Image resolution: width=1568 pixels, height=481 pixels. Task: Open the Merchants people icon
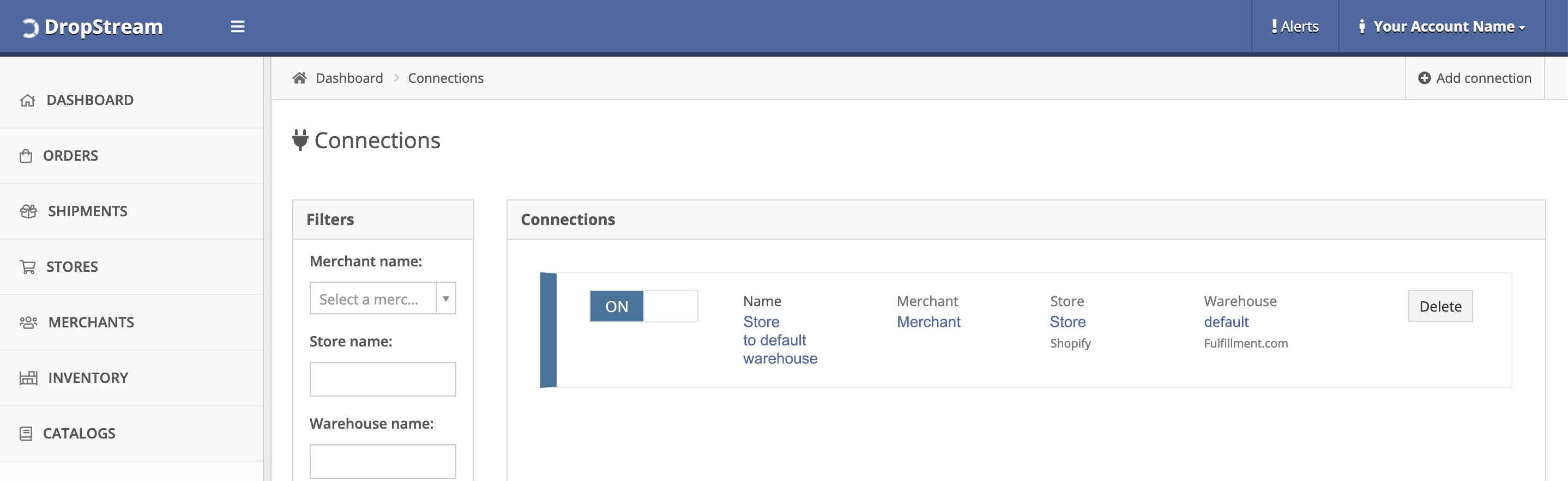28,322
